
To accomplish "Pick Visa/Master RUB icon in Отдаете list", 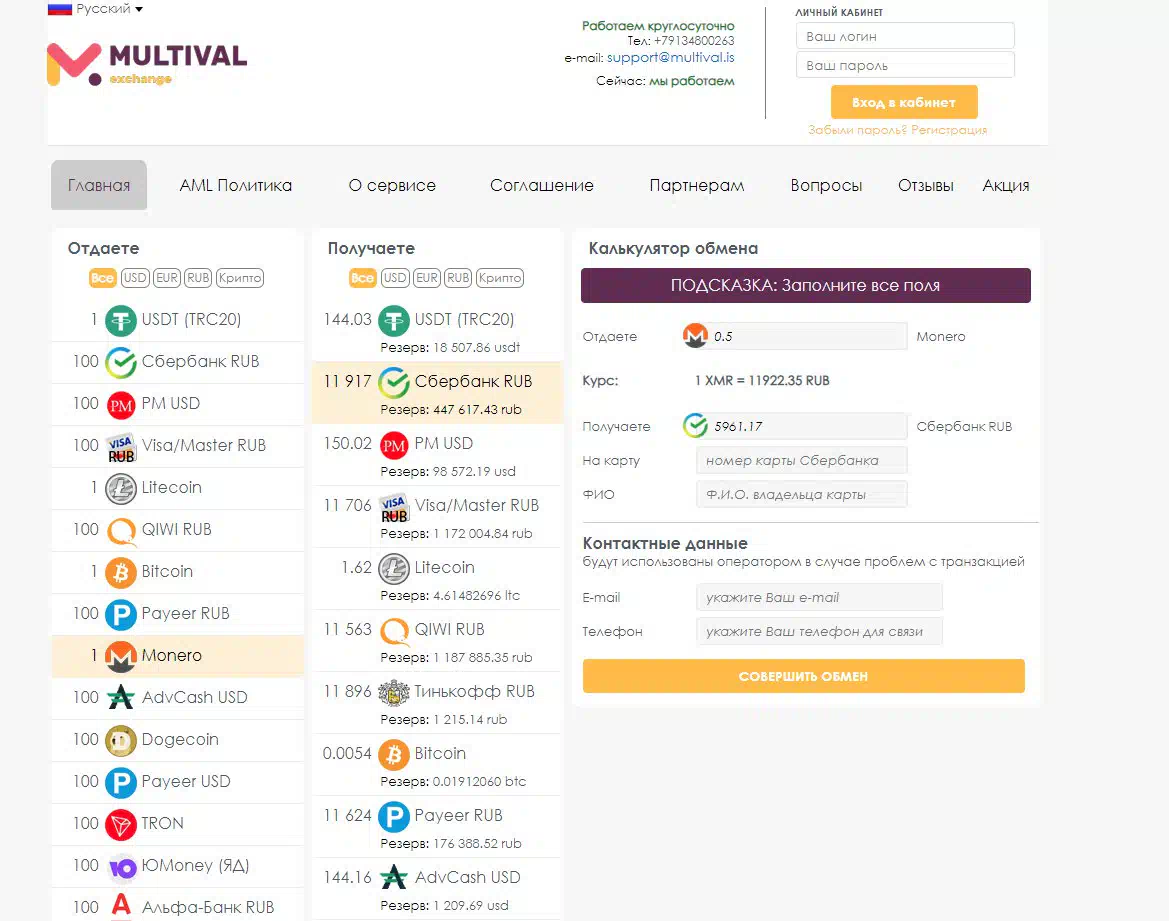I will [120, 447].
